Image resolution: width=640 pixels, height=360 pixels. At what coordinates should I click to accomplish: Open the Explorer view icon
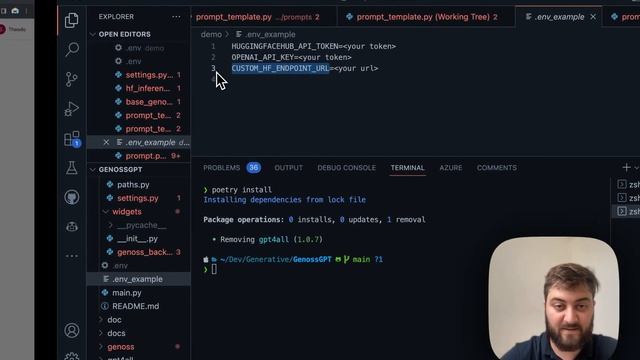[x=72, y=20]
